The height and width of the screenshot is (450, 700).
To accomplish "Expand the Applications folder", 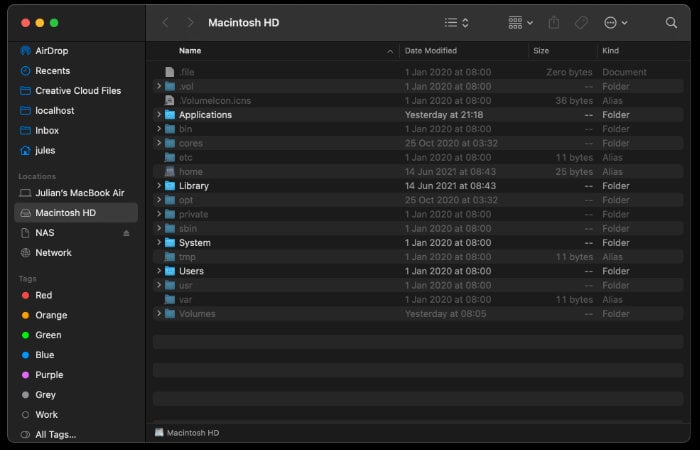I will pos(158,114).
